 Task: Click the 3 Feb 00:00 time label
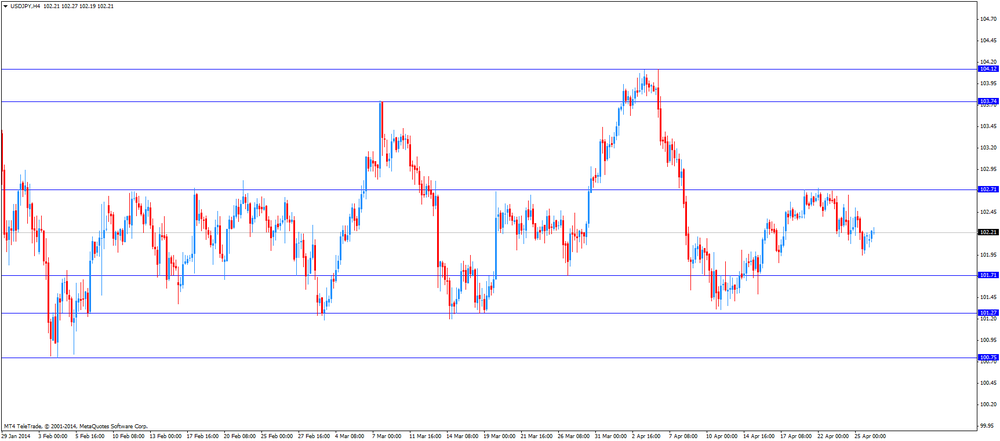click(52, 437)
